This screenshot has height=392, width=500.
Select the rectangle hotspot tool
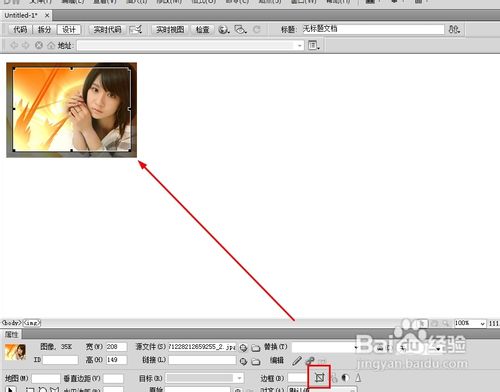click(30, 389)
